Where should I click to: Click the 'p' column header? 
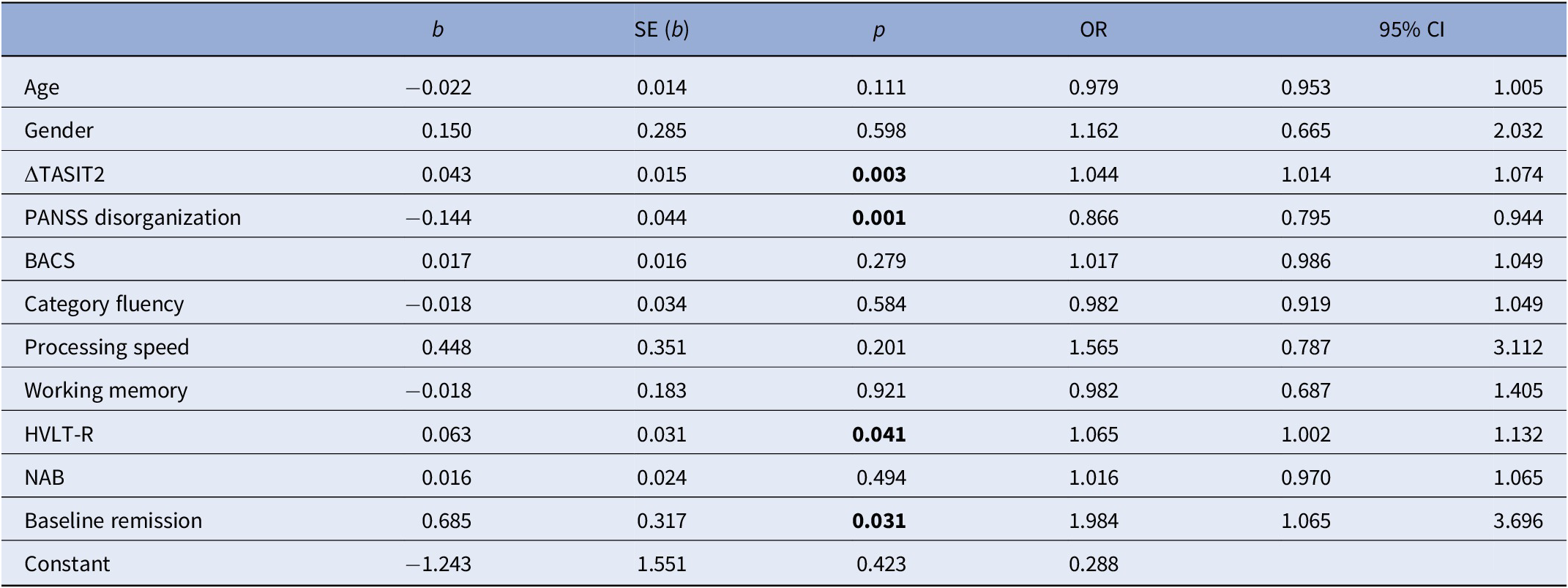(x=879, y=29)
